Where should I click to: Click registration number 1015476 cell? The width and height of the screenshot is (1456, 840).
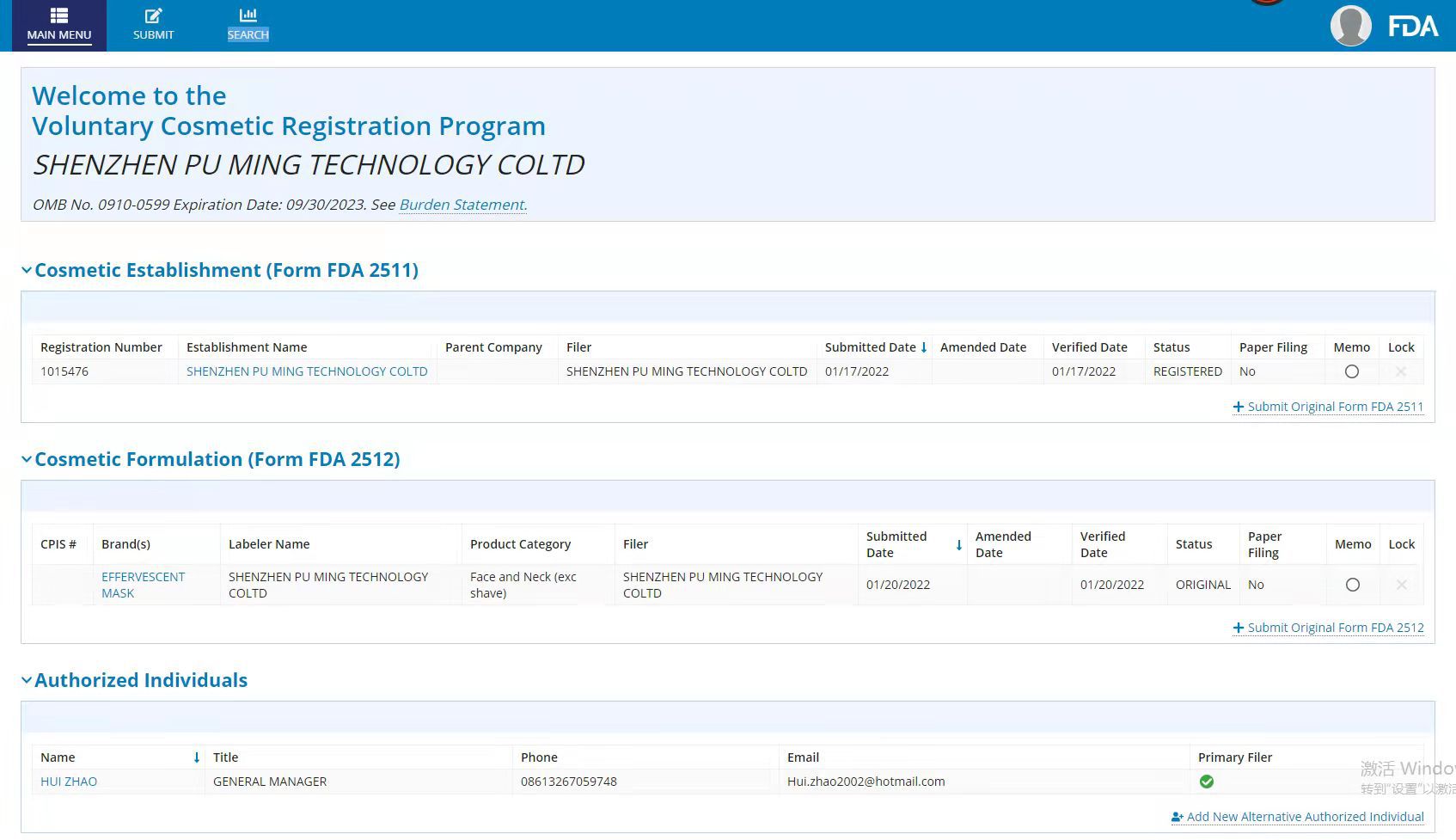pyautogui.click(x=64, y=371)
